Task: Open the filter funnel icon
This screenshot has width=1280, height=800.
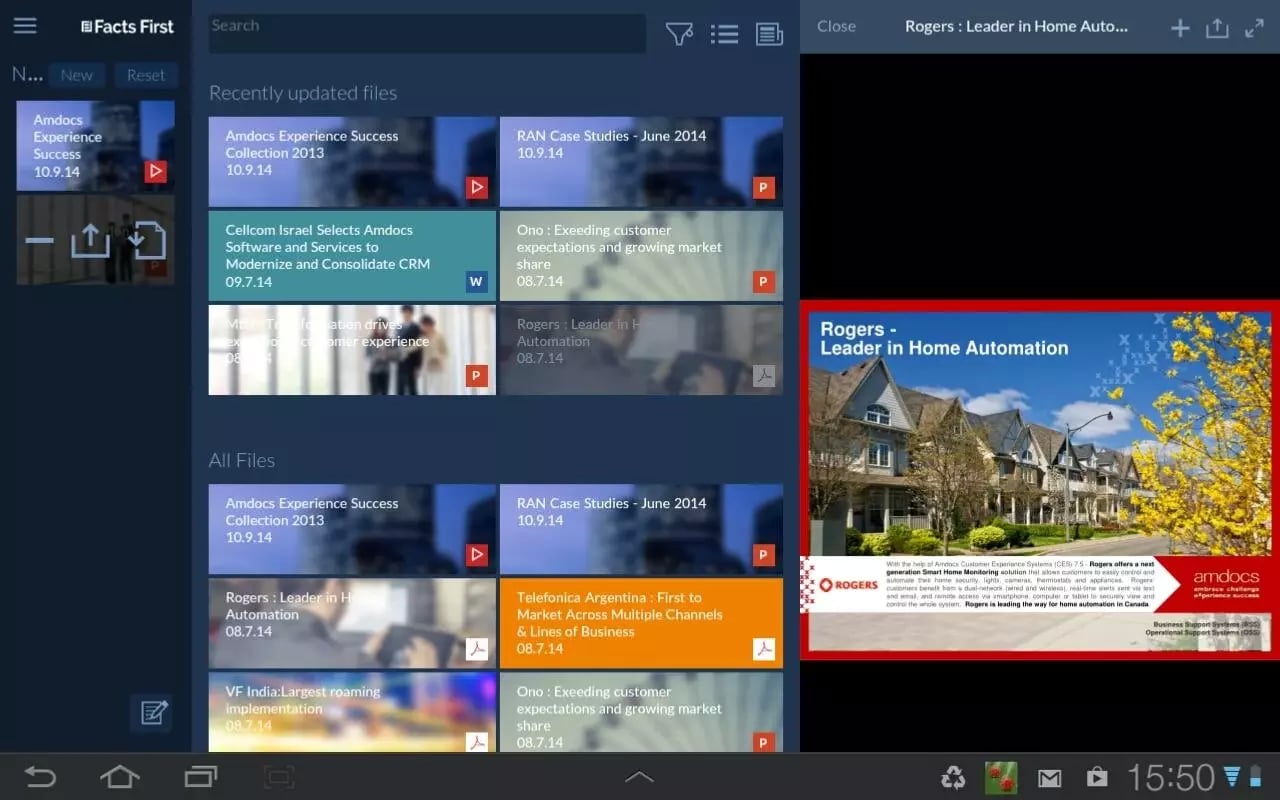Action: pyautogui.click(x=679, y=35)
